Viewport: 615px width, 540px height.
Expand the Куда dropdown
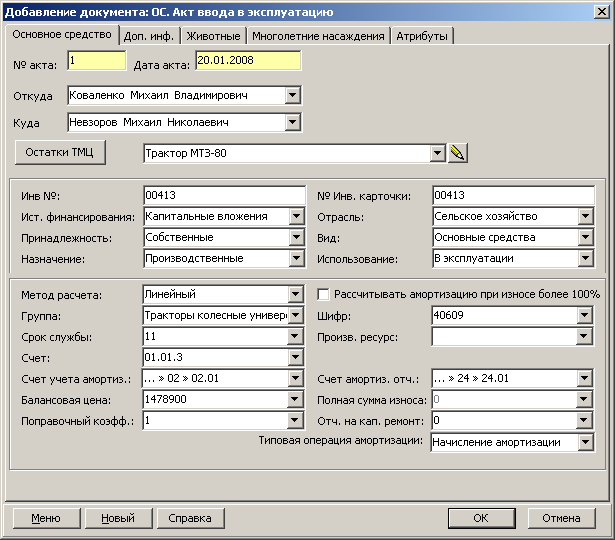293,122
